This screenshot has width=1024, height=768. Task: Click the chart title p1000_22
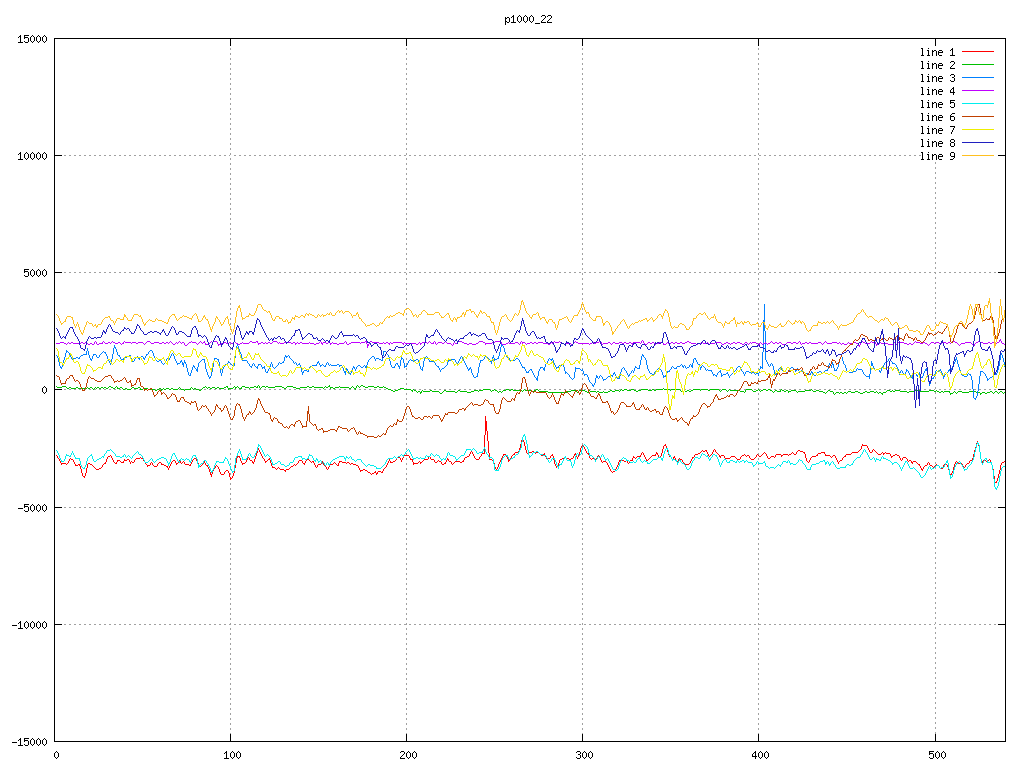528,19
